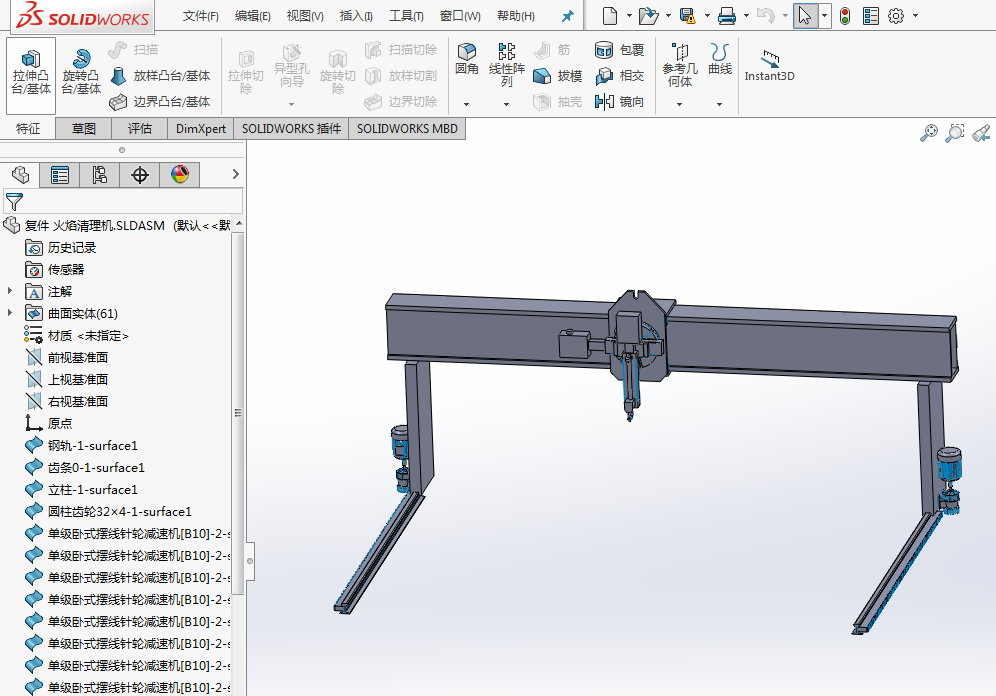Pin the menu bar with pushpin
The width and height of the screenshot is (996, 696).
pyautogui.click(x=567, y=17)
